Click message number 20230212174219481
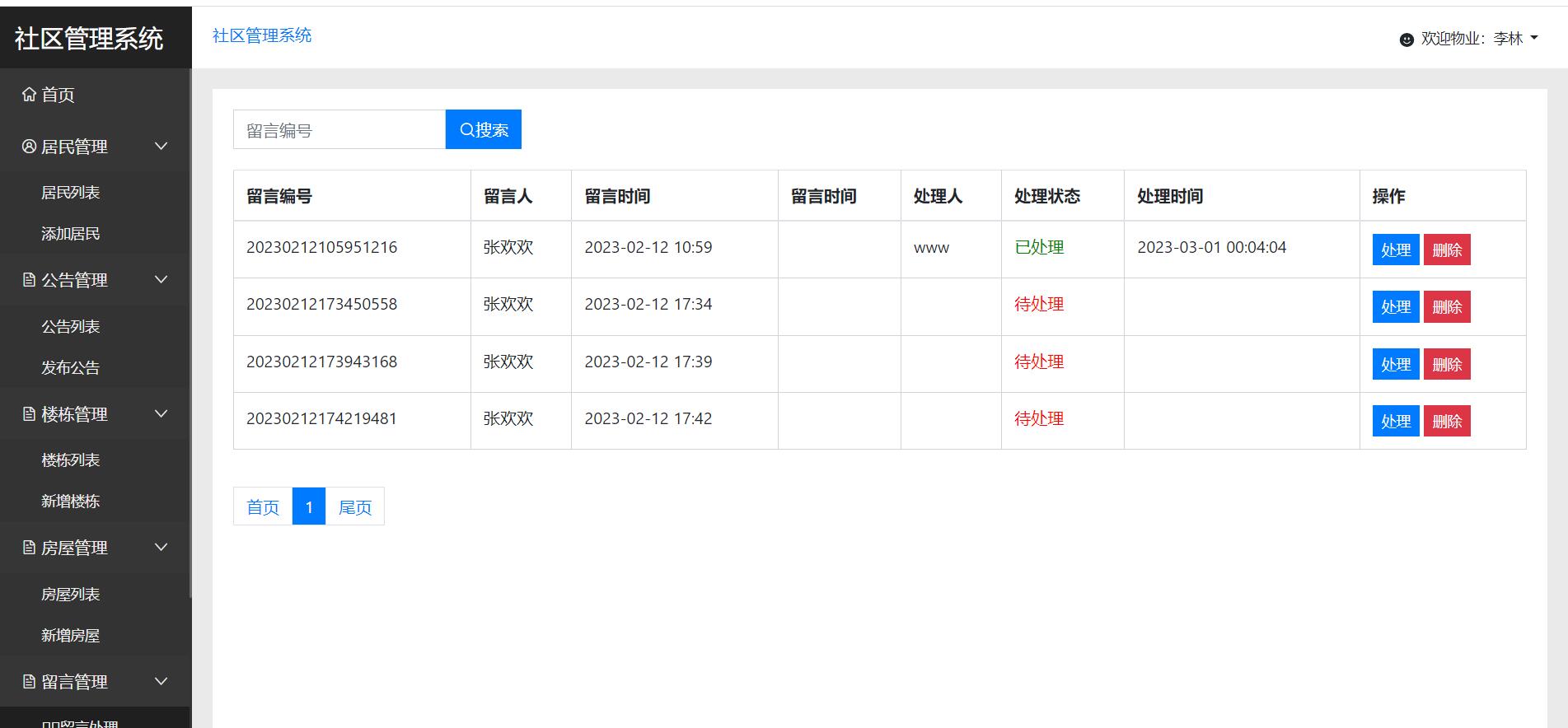The height and width of the screenshot is (728, 1568). tap(321, 418)
